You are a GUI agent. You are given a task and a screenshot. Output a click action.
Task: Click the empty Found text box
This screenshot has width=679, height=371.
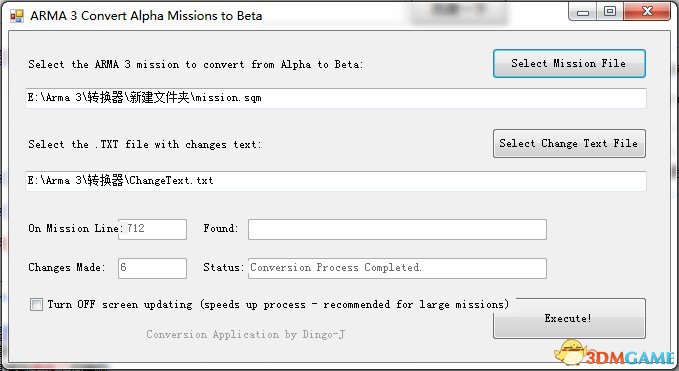coord(397,229)
